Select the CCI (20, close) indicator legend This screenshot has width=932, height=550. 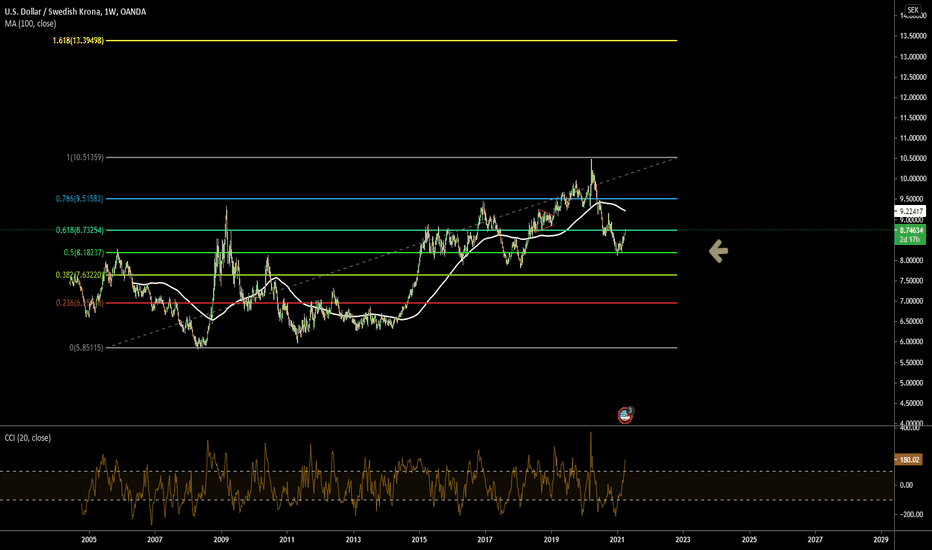(x=28, y=438)
